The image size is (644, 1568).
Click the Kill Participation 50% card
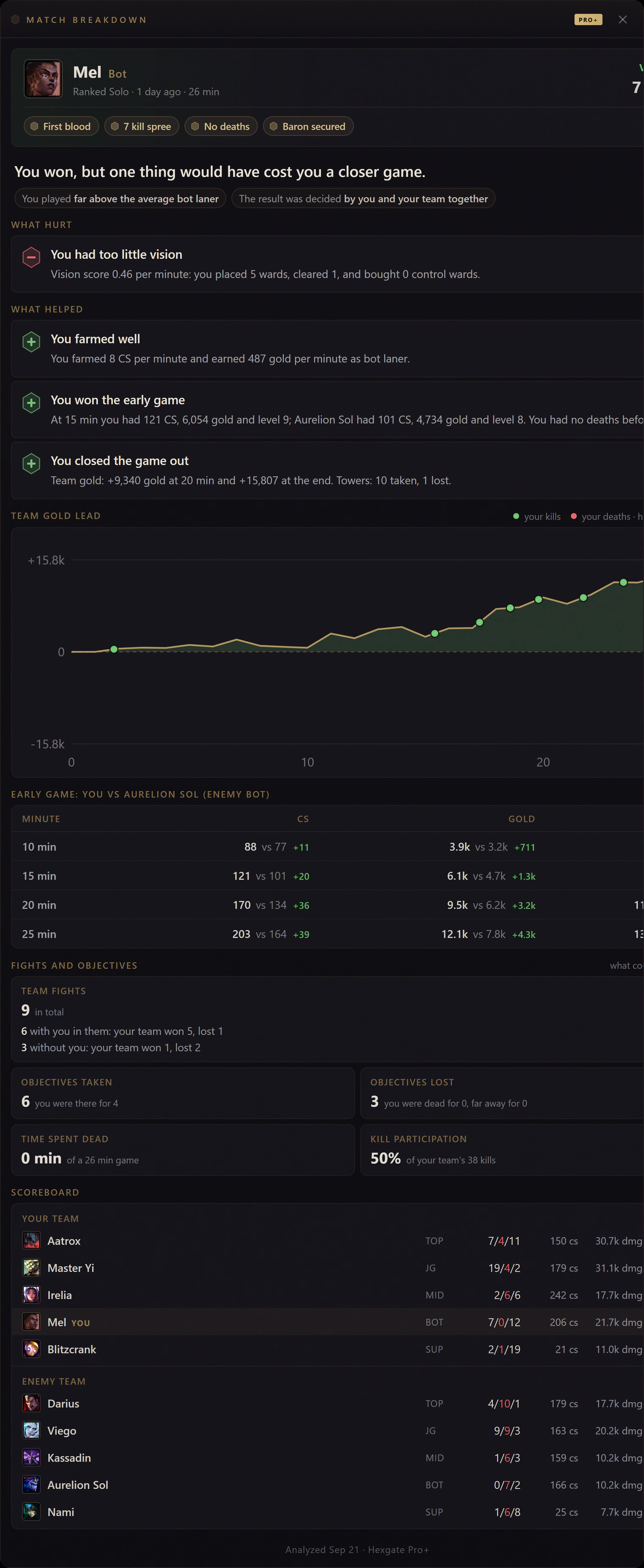click(x=502, y=1150)
